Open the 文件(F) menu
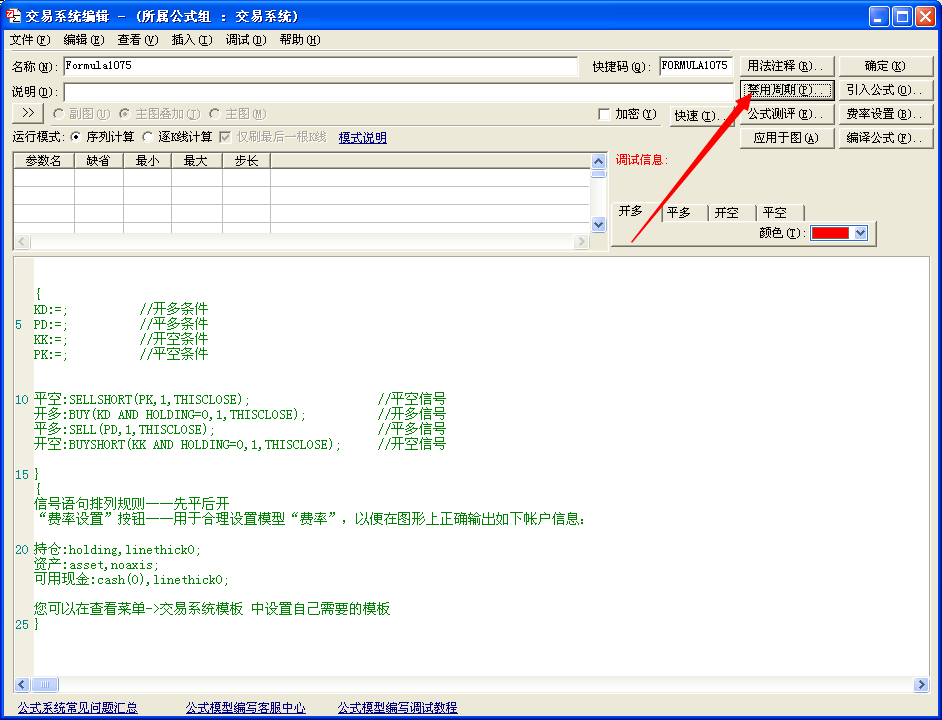 point(30,40)
